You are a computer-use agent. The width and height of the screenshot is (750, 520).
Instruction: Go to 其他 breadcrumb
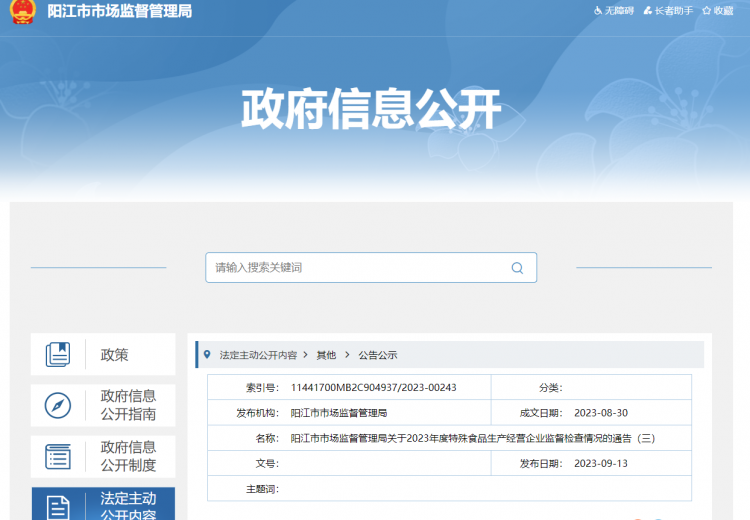click(x=326, y=355)
